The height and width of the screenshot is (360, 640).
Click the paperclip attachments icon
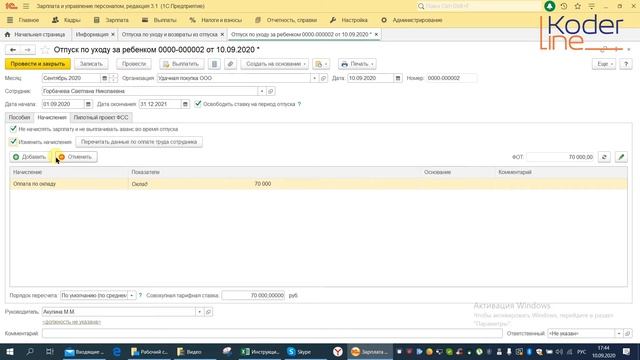(230, 64)
